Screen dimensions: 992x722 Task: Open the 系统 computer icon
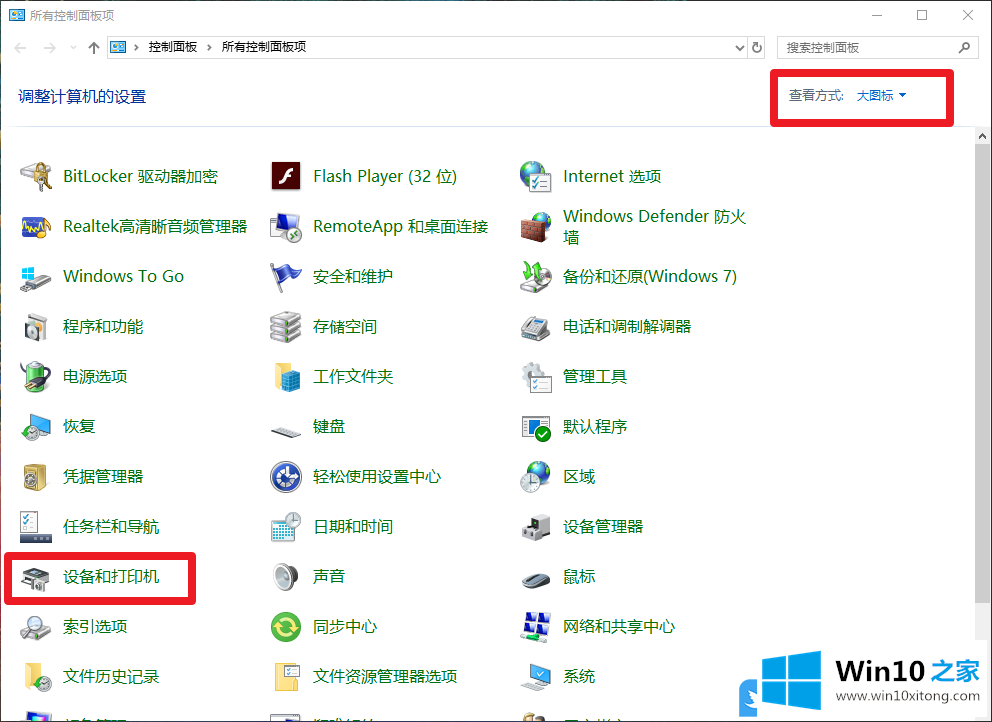pyautogui.click(x=536, y=676)
